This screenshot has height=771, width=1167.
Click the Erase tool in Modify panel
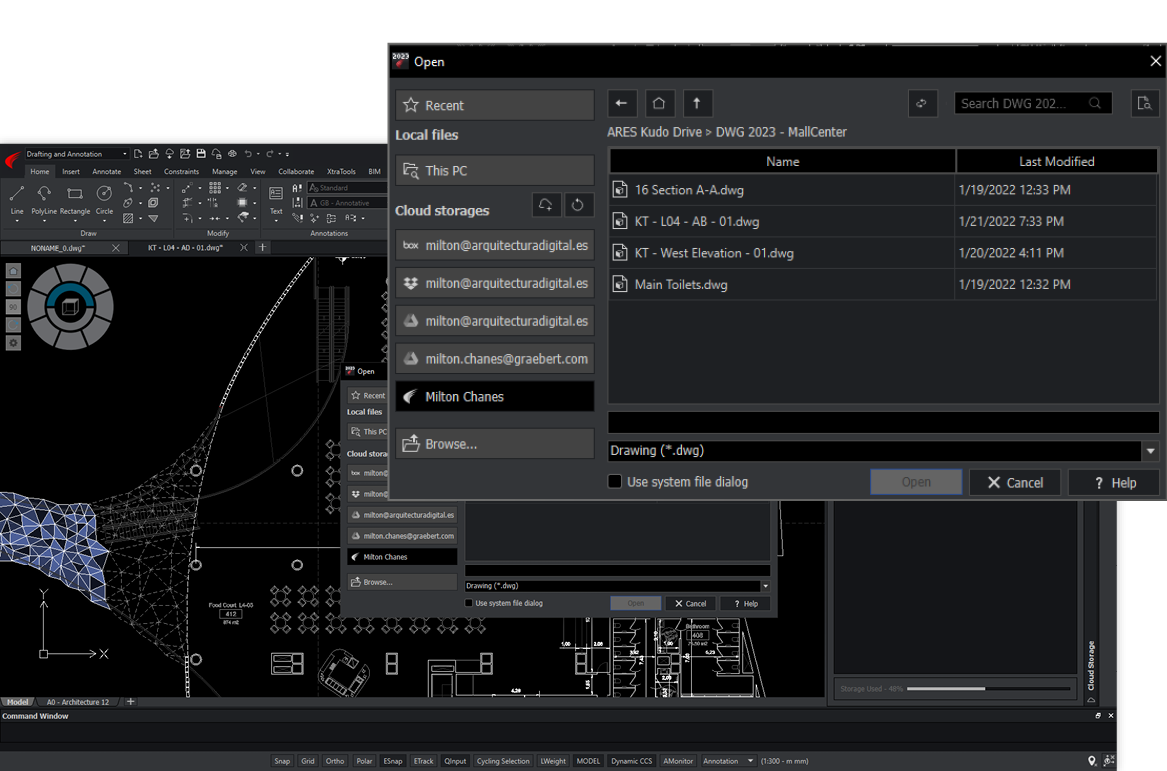(x=242, y=188)
